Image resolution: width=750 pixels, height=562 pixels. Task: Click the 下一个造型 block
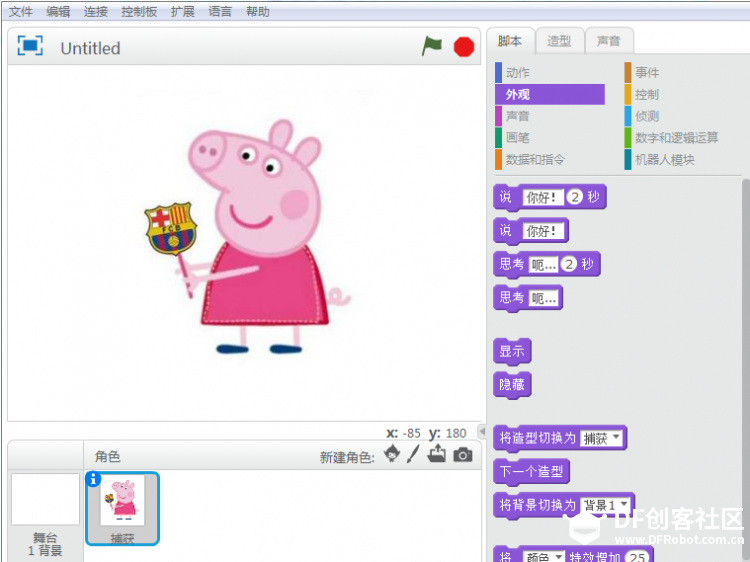[531, 472]
